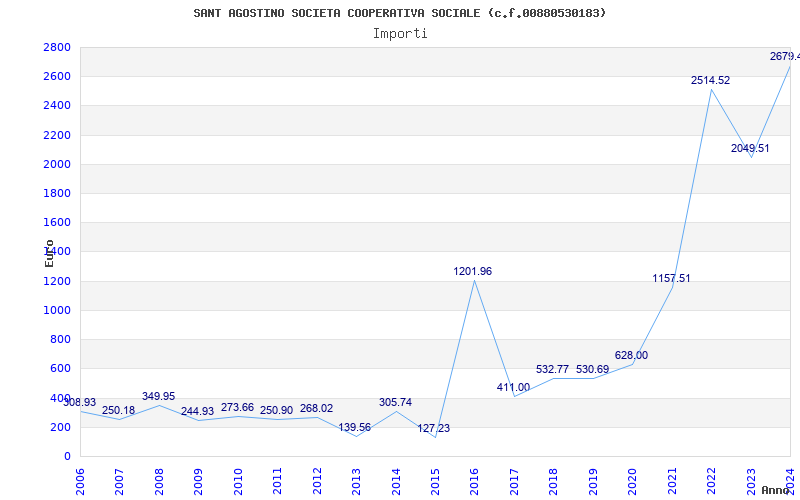Click x-axis year 2007
800x500 pixels.
tap(119, 481)
